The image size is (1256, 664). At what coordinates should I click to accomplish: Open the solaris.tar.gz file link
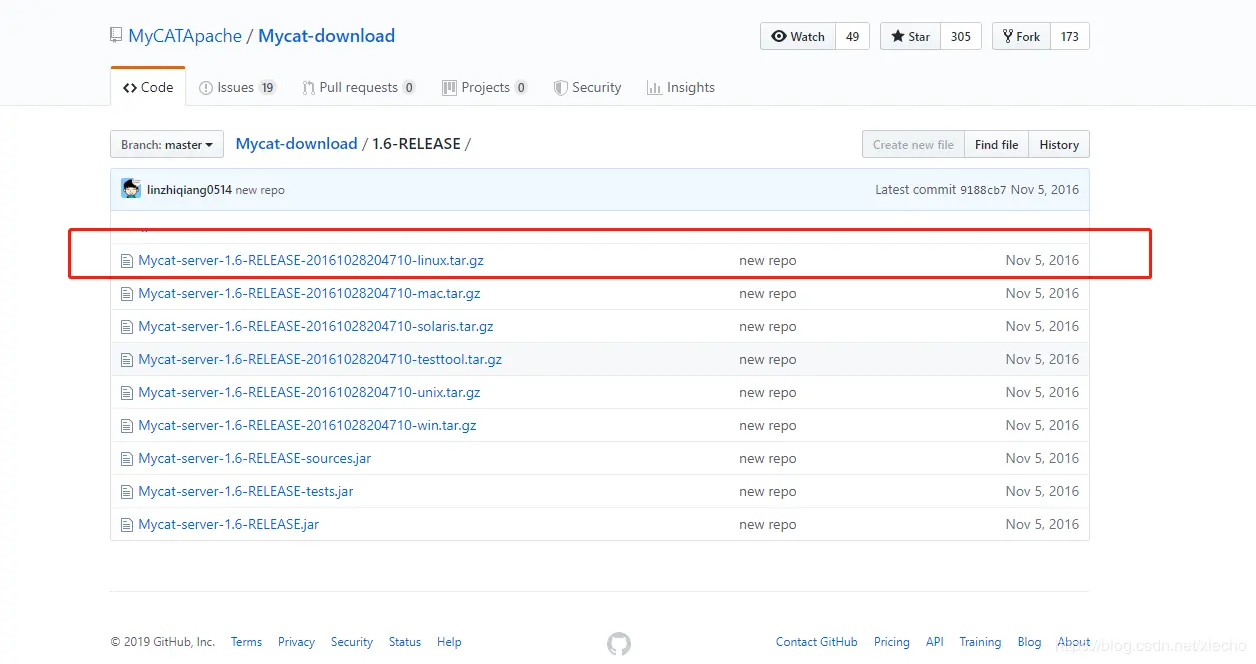click(316, 327)
